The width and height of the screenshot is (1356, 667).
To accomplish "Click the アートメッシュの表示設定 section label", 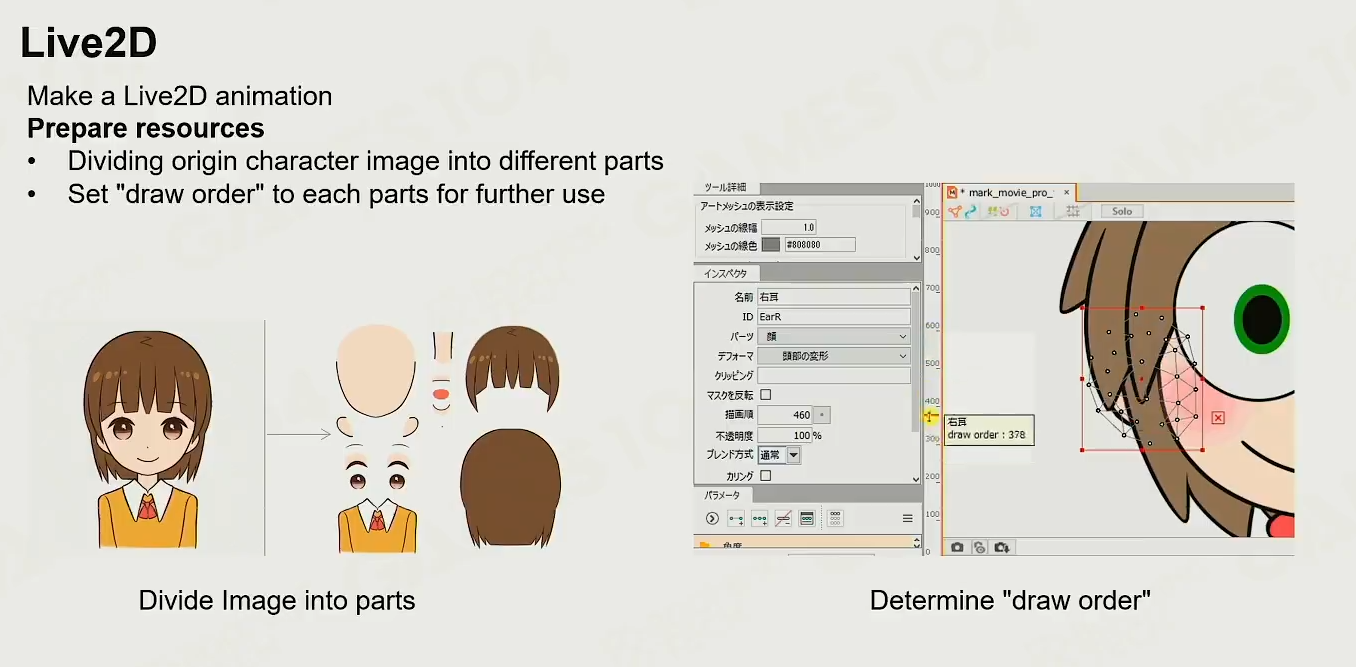I will (x=746, y=206).
